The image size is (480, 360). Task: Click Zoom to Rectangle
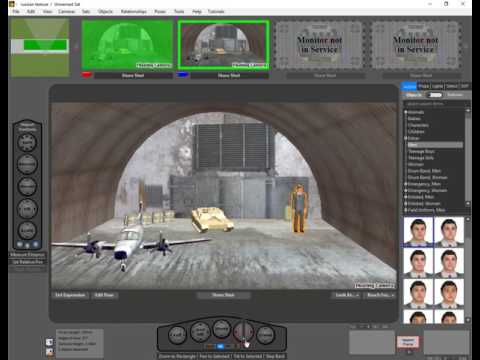pos(177,356)
